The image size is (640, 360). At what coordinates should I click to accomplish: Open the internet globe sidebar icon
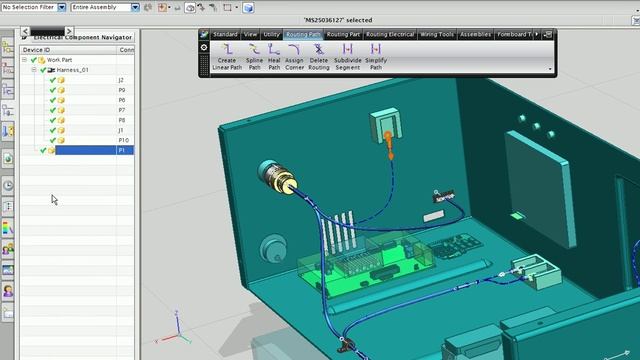8,159
